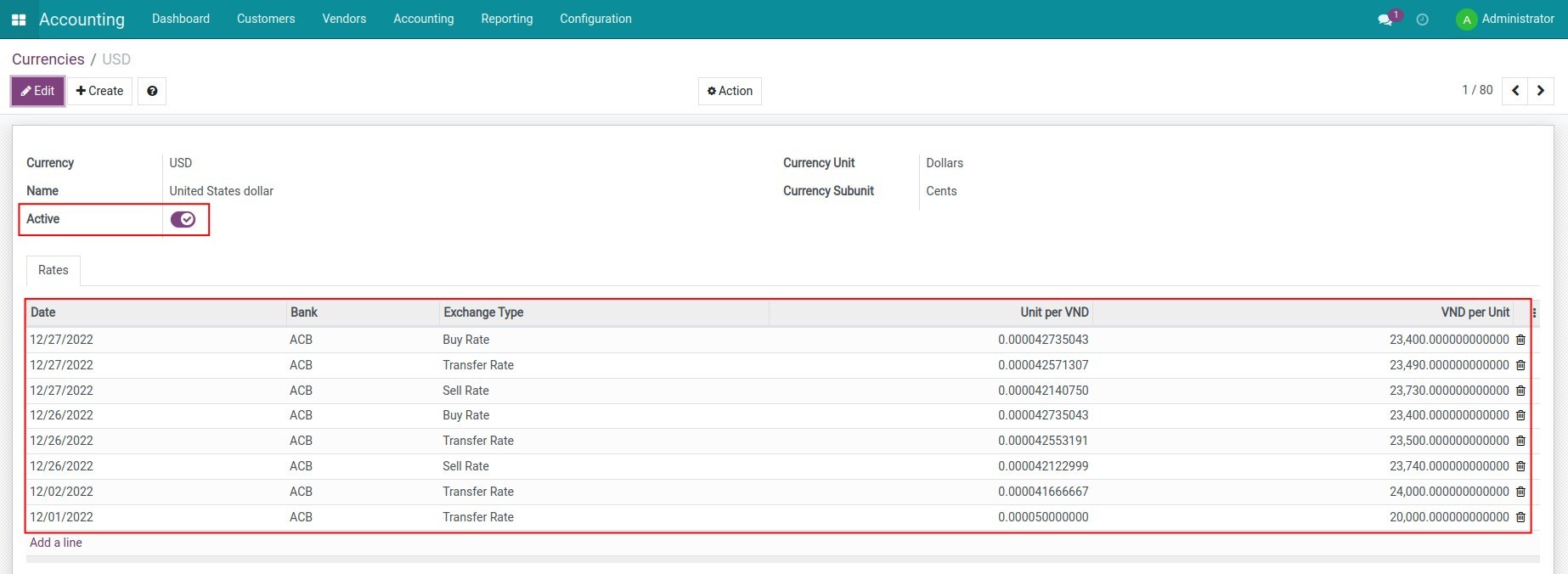Open the conversations chat icon
Screen dimensions: 1568x574
(x=1385, y=20)
